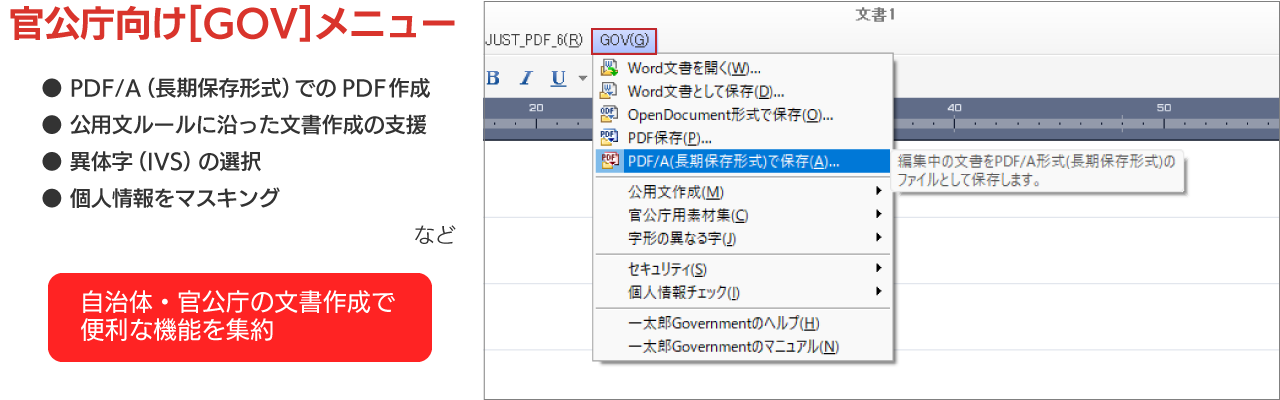Click the OpenDocument save icon
Viewport: 1280px width, 400px height.
pyautogui.click(x=608, y=115)
